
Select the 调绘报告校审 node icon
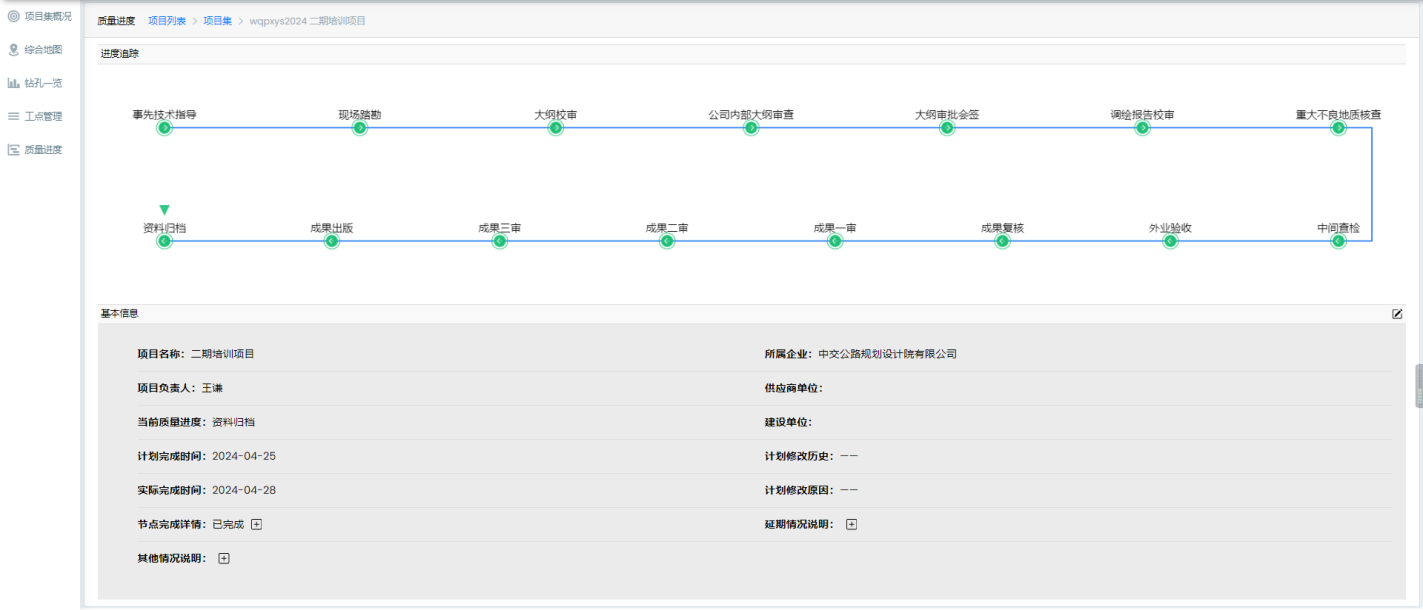coord(1142,128)
